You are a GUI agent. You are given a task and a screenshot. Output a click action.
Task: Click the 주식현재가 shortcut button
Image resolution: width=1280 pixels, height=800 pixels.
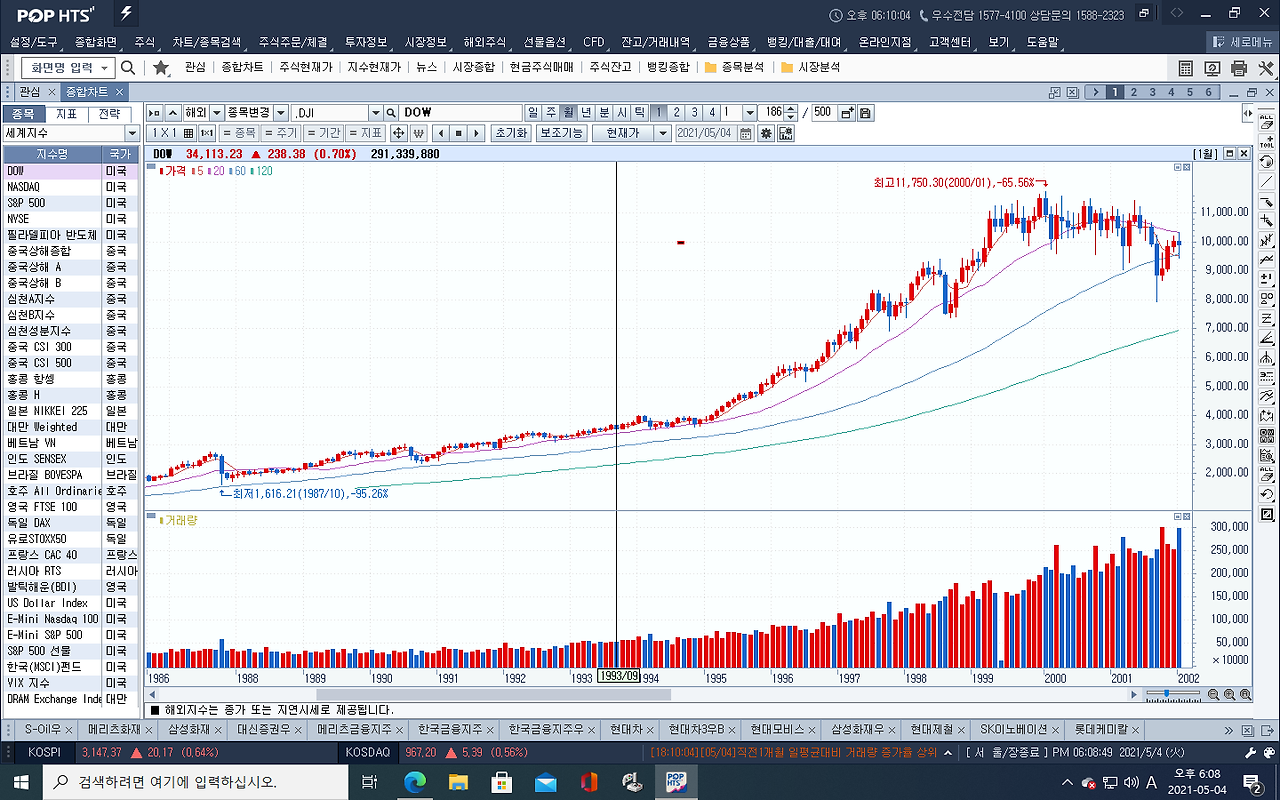(305, 67)
